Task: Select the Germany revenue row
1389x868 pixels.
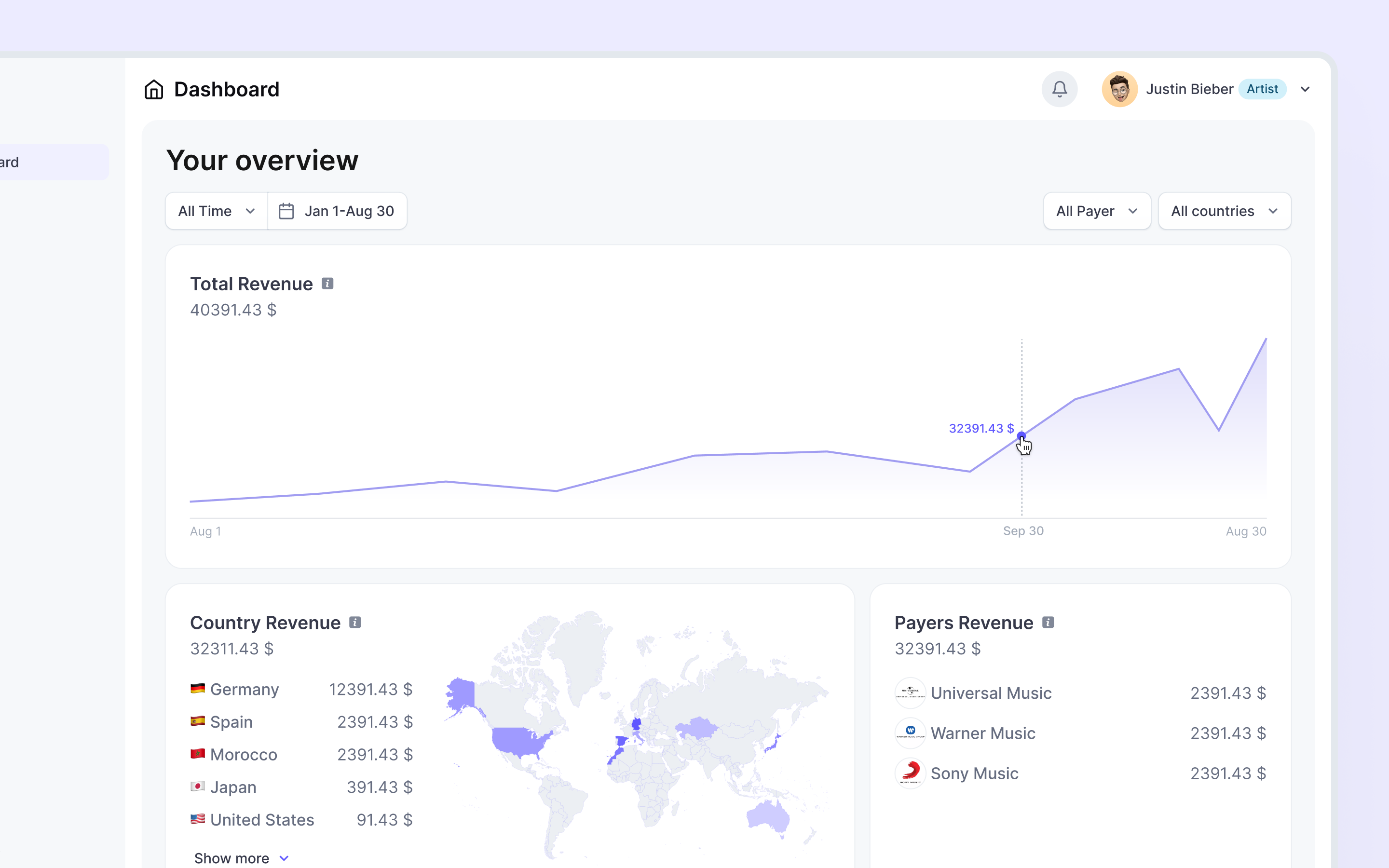Action: (x=301, y=689)
